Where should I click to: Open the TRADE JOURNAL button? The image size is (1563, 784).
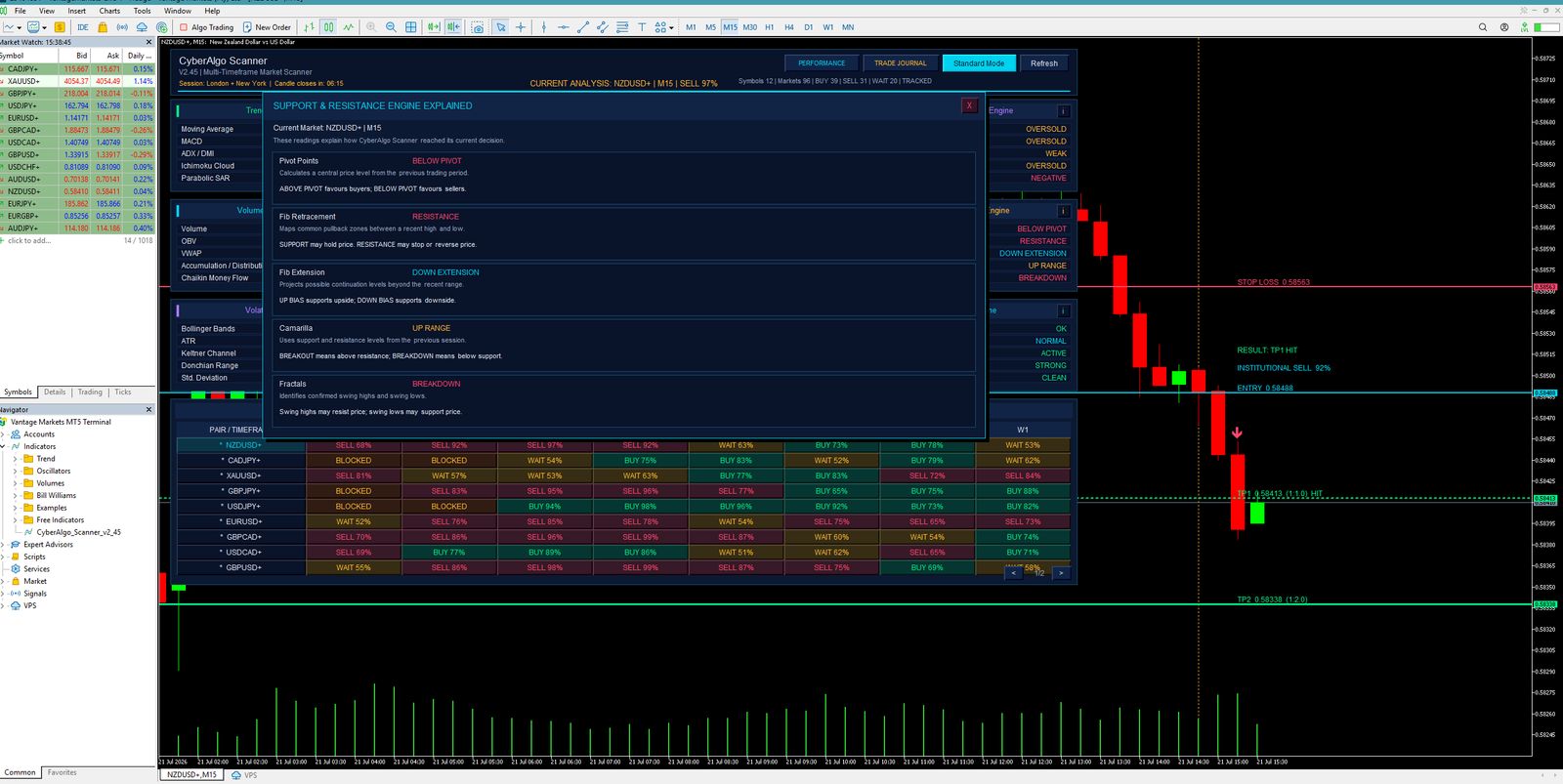tap(901, 63)
